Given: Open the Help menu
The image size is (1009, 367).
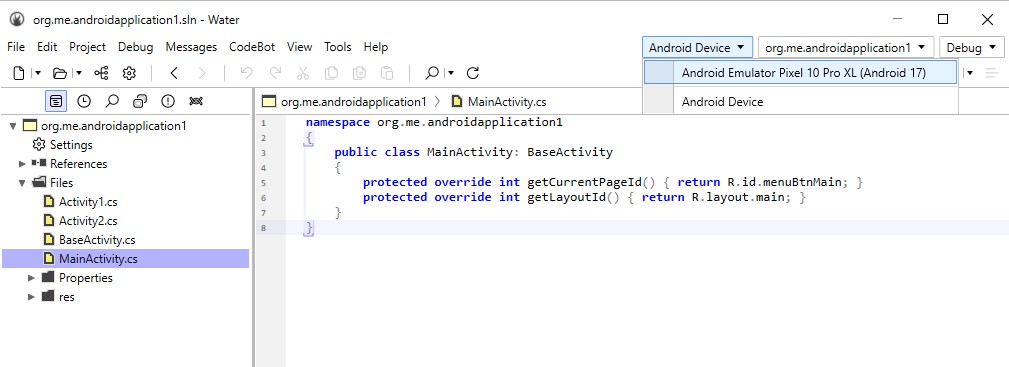Looking at the screenshot, I should [x=376, y=47].
